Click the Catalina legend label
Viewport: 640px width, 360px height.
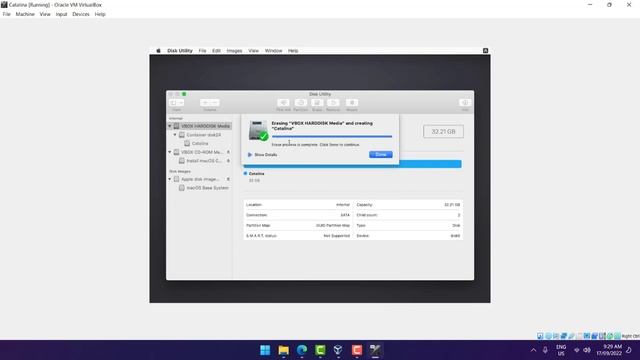(x=256, y=174)
